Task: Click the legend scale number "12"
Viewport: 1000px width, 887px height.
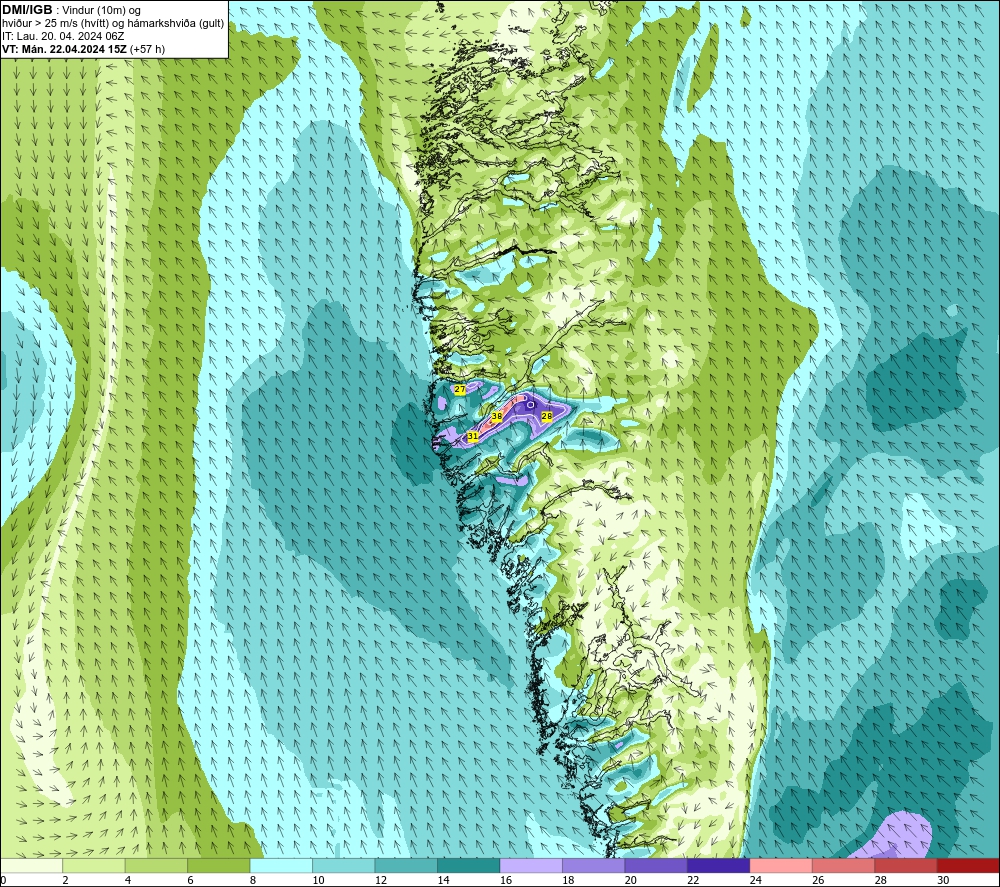Action: pyautogui.click(x=381, y=880)
